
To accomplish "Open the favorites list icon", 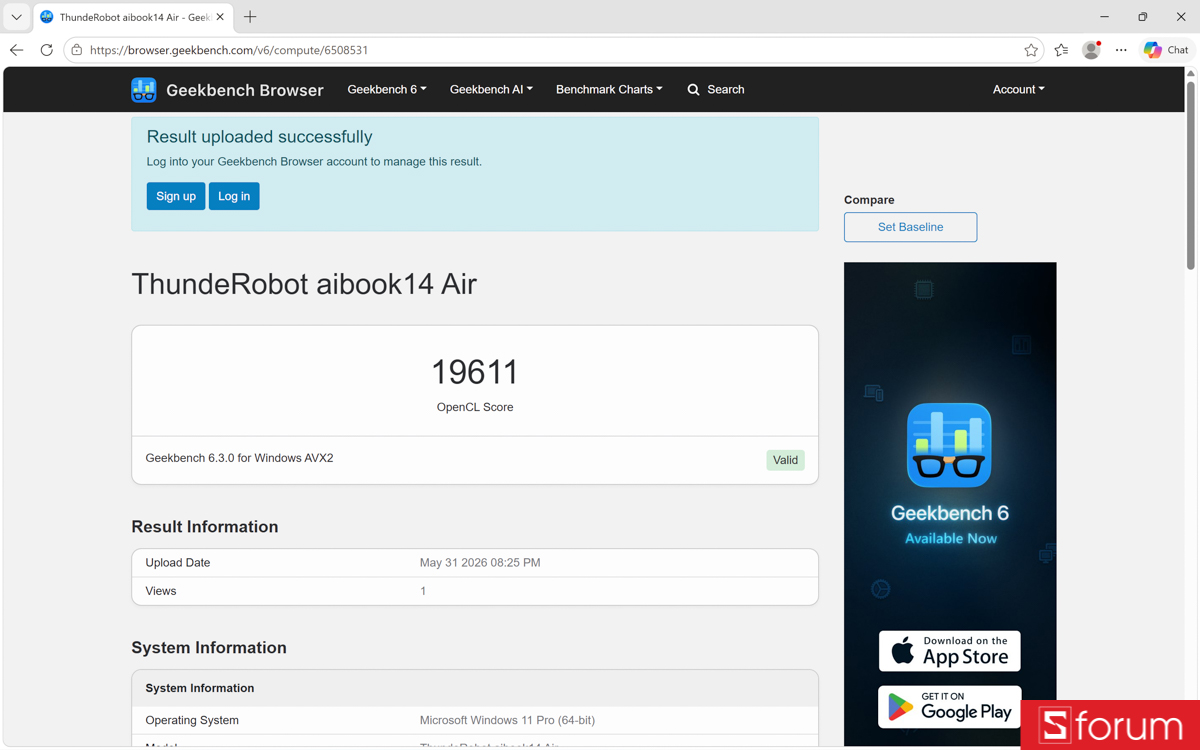I will tap(1061, 50).
